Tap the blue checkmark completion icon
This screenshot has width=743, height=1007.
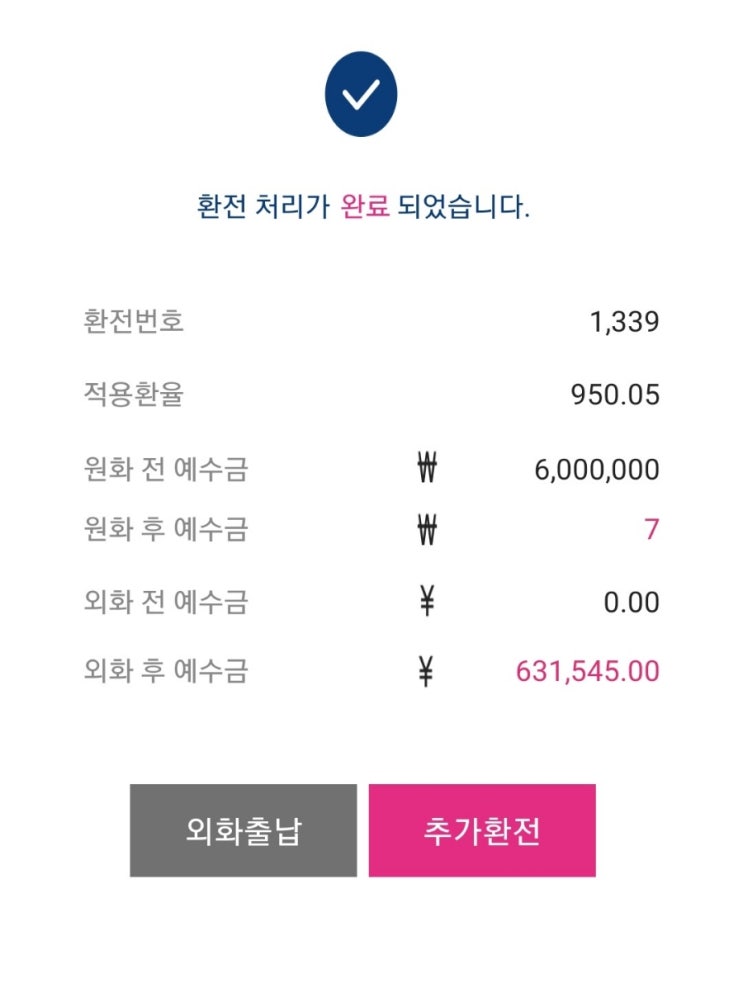(361, 94)
